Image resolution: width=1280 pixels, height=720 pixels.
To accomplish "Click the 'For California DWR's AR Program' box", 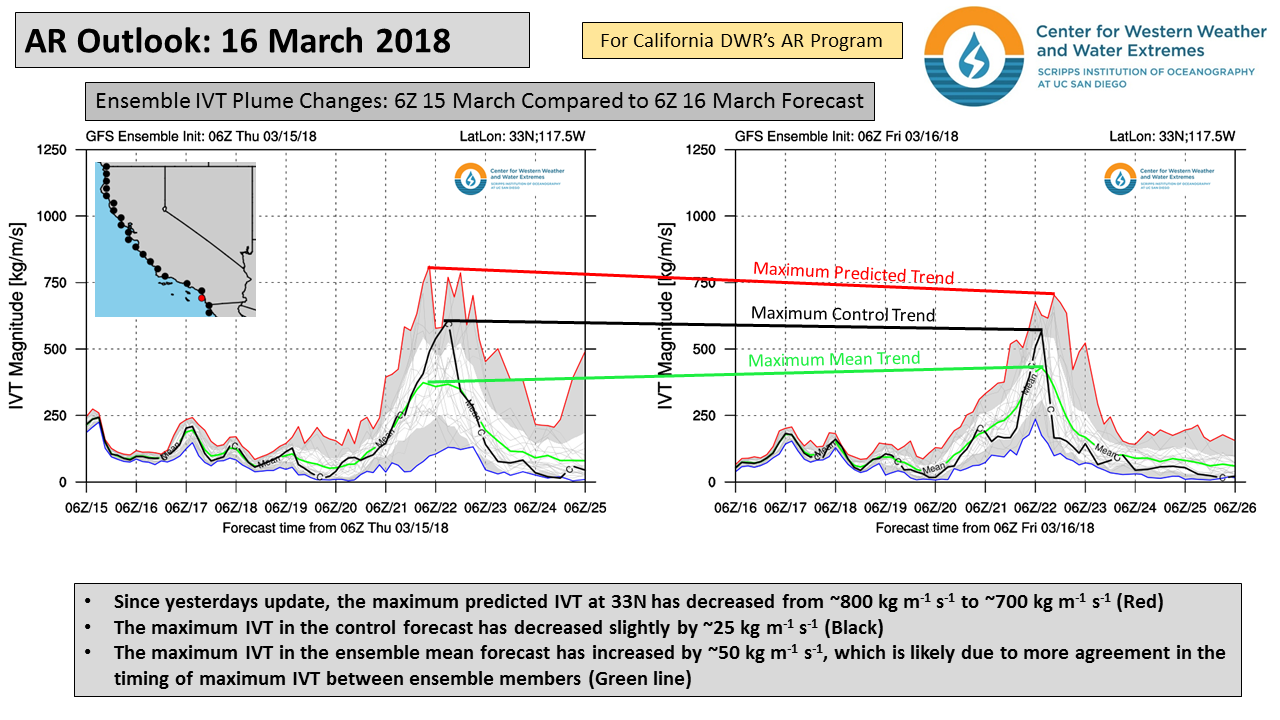I will pos(741,41).
